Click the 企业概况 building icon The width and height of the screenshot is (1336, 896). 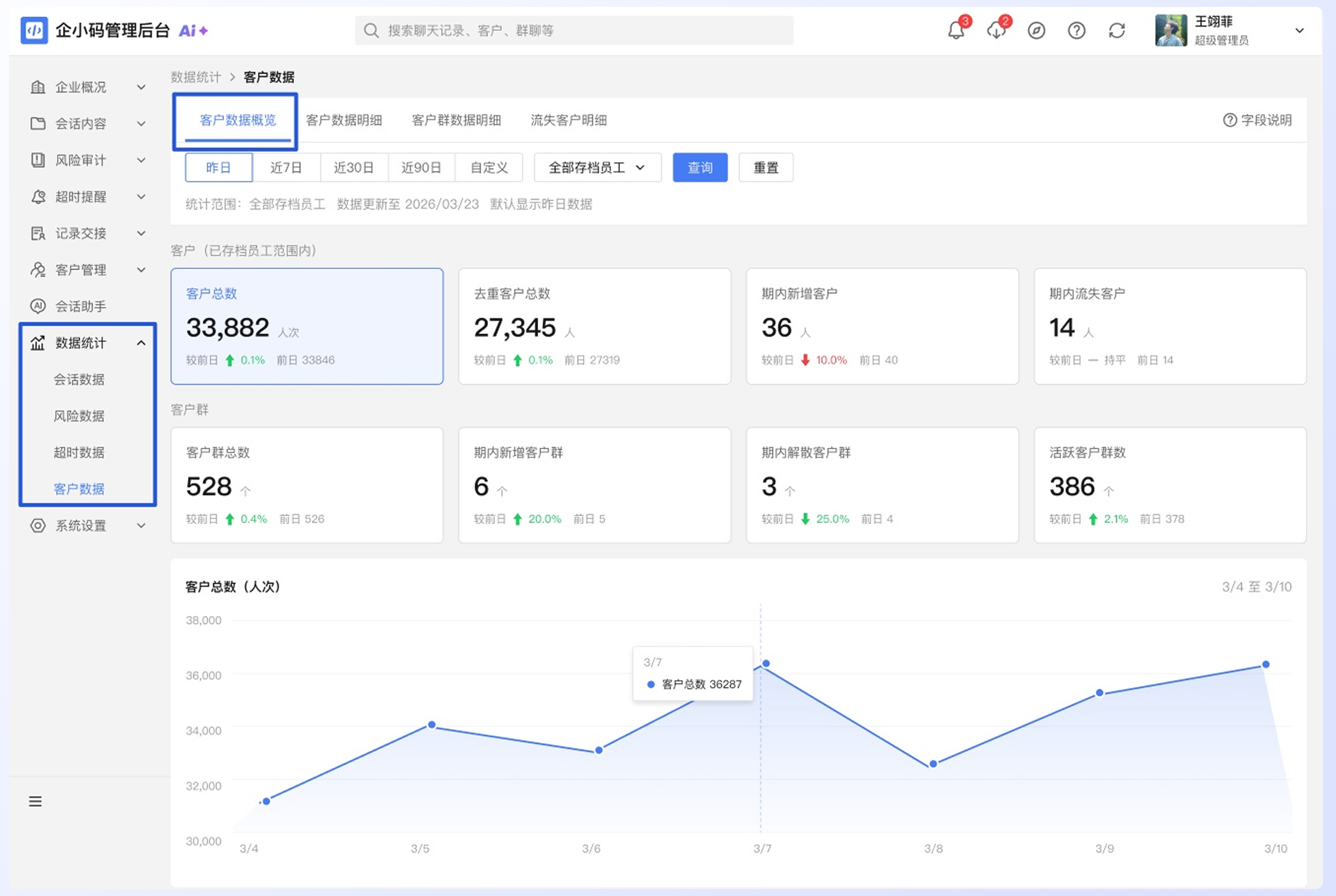(38, 87)
